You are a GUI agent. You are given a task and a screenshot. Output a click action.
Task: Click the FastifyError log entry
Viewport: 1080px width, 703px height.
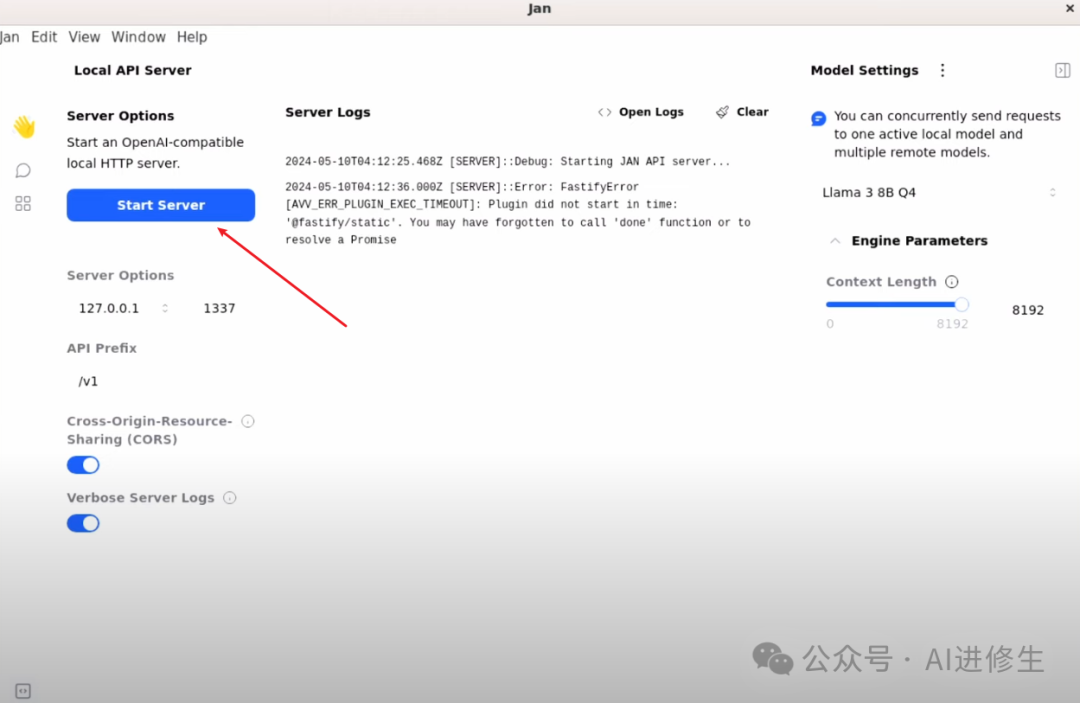click(518, 213)
